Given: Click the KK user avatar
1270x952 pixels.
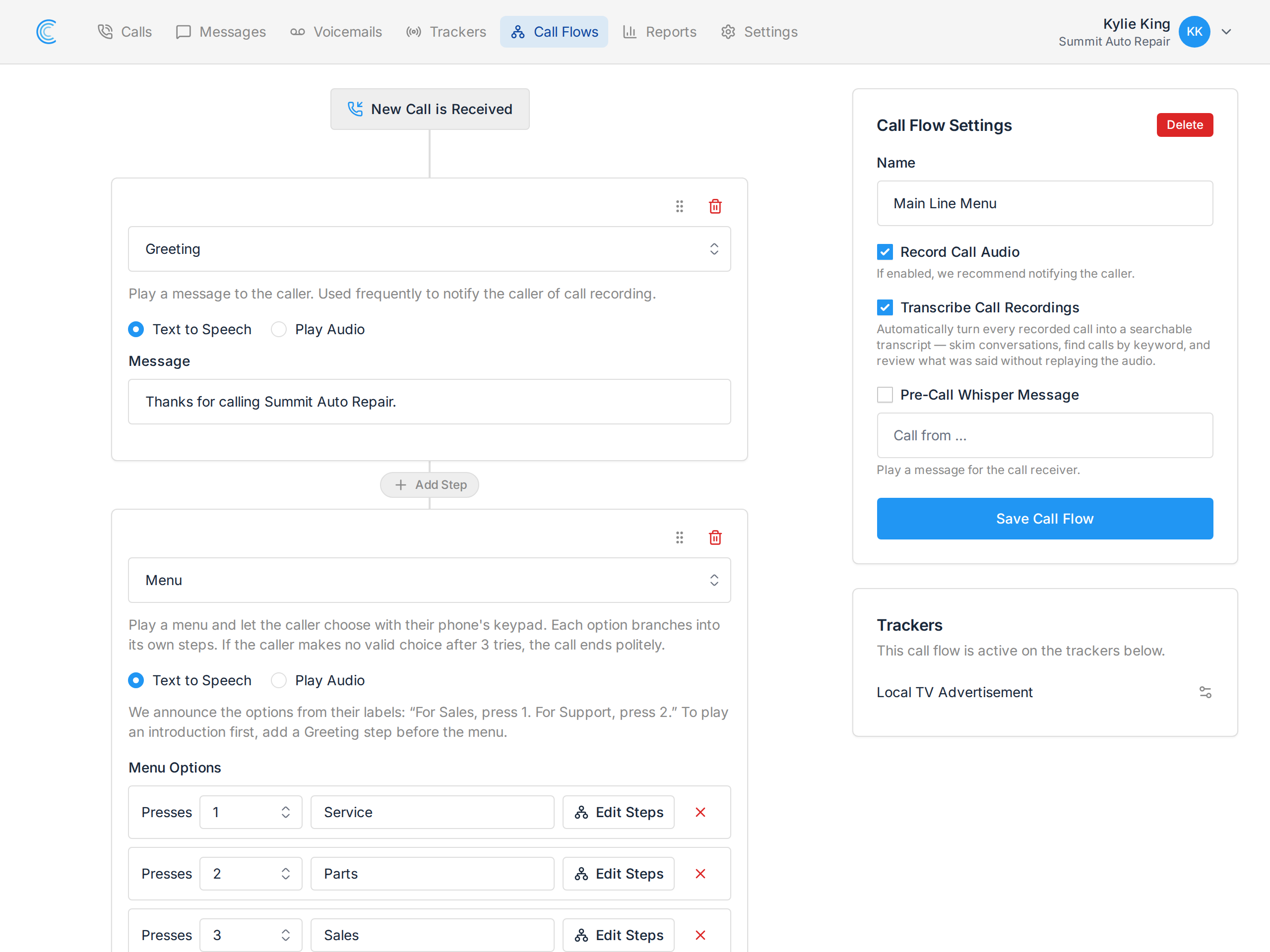Looking at the screenshot, I should [x=1194, y=32].
